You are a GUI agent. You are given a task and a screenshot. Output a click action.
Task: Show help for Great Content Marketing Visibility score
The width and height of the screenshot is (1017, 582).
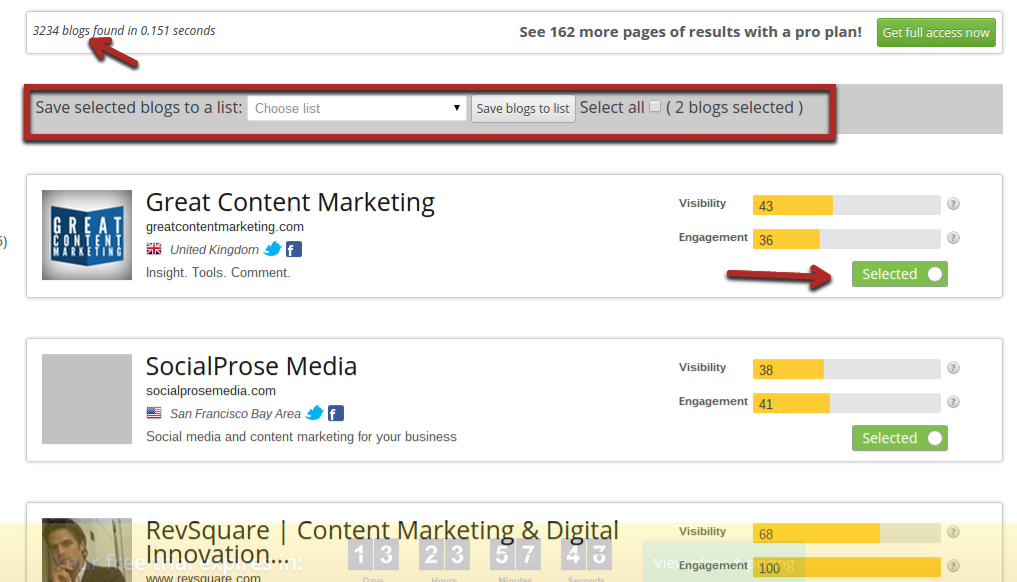[x=953, y=204]
